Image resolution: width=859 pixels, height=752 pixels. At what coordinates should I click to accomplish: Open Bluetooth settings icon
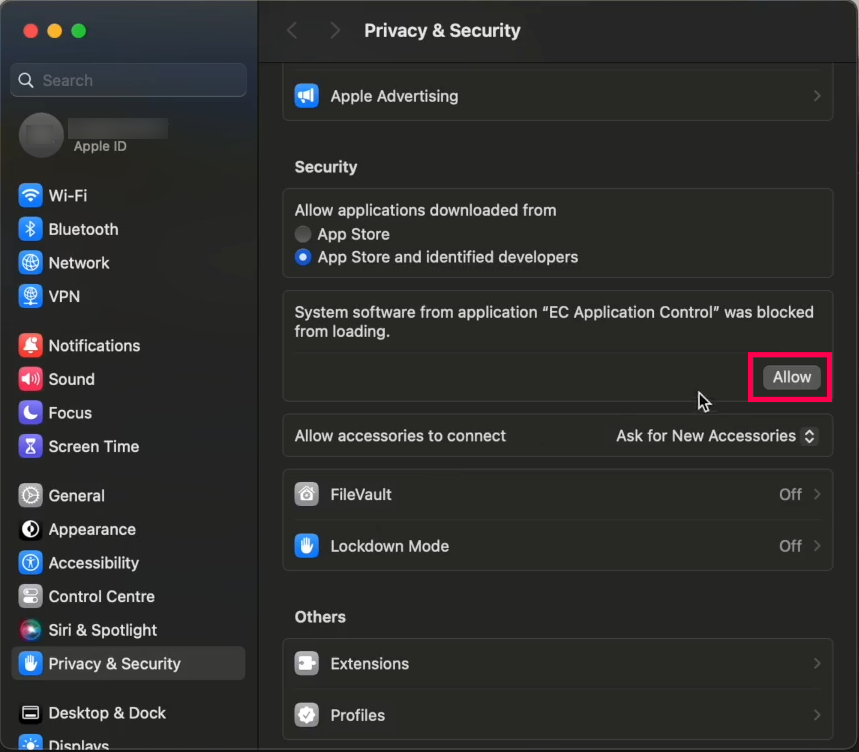(30, 229)
